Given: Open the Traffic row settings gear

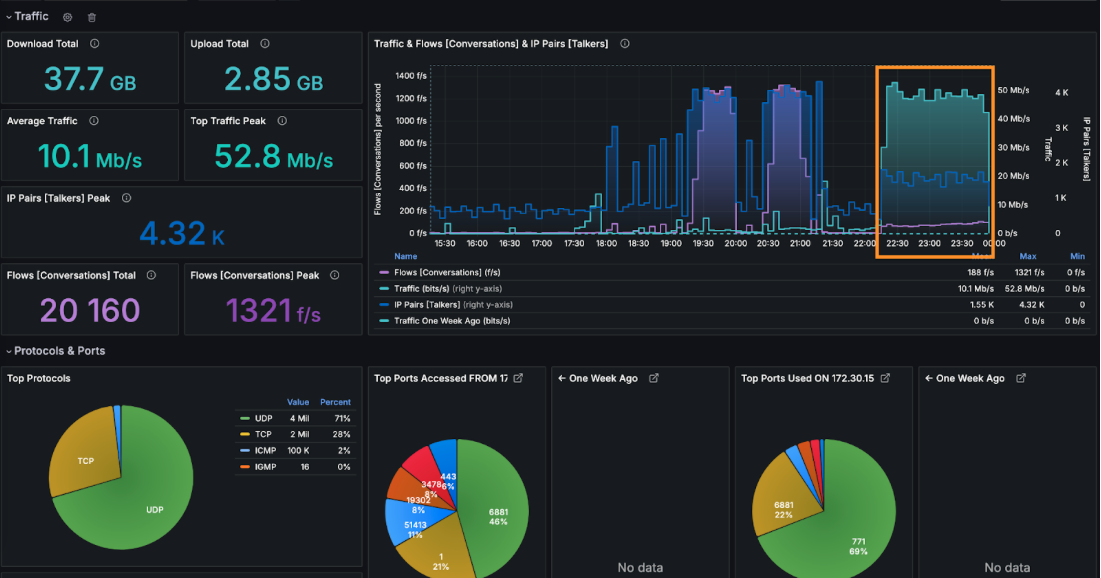Looking at the screenshot, I should (68, 17).
